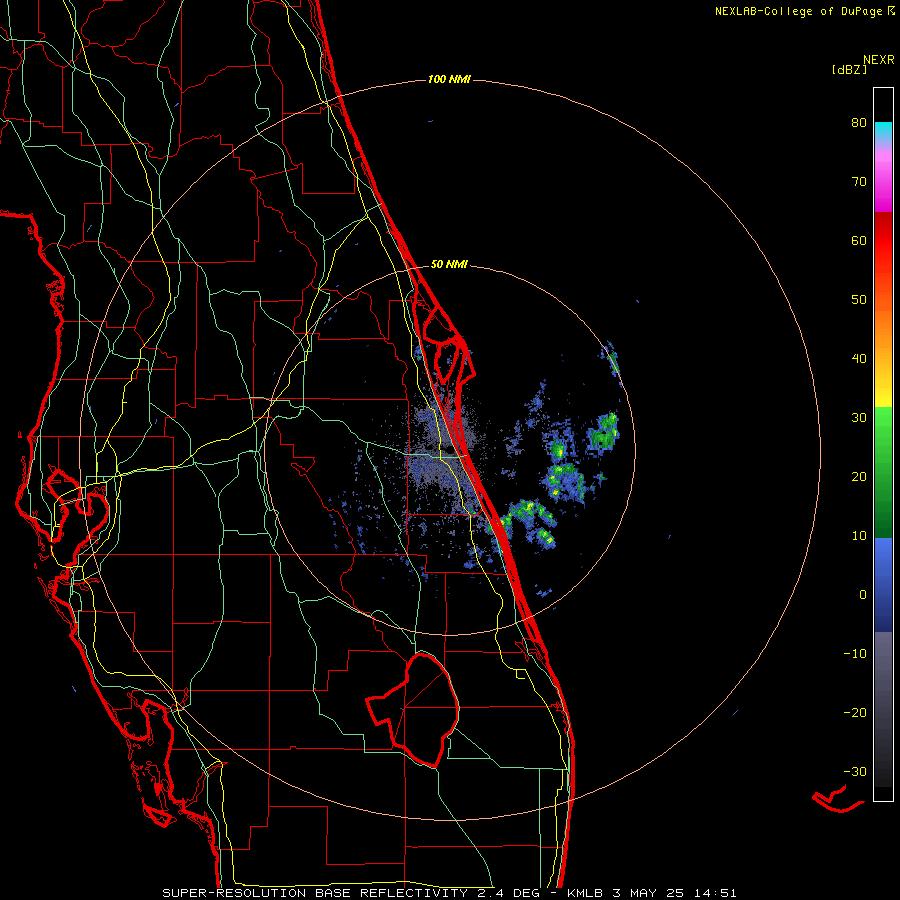Click the [dBZ] unit label
Screen dimensions: 900x900
[x=849, y=69]
